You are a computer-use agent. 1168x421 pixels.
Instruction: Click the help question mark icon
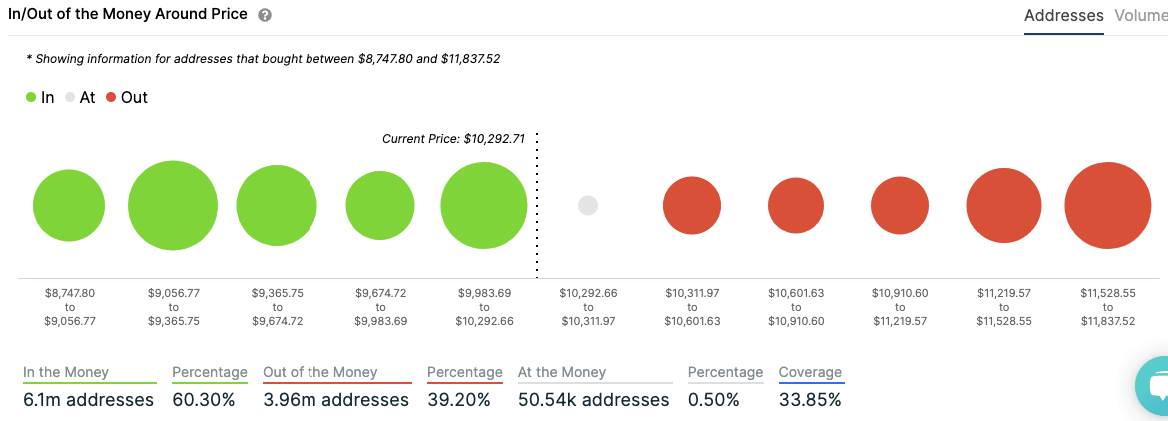click(x=265, y=16)
